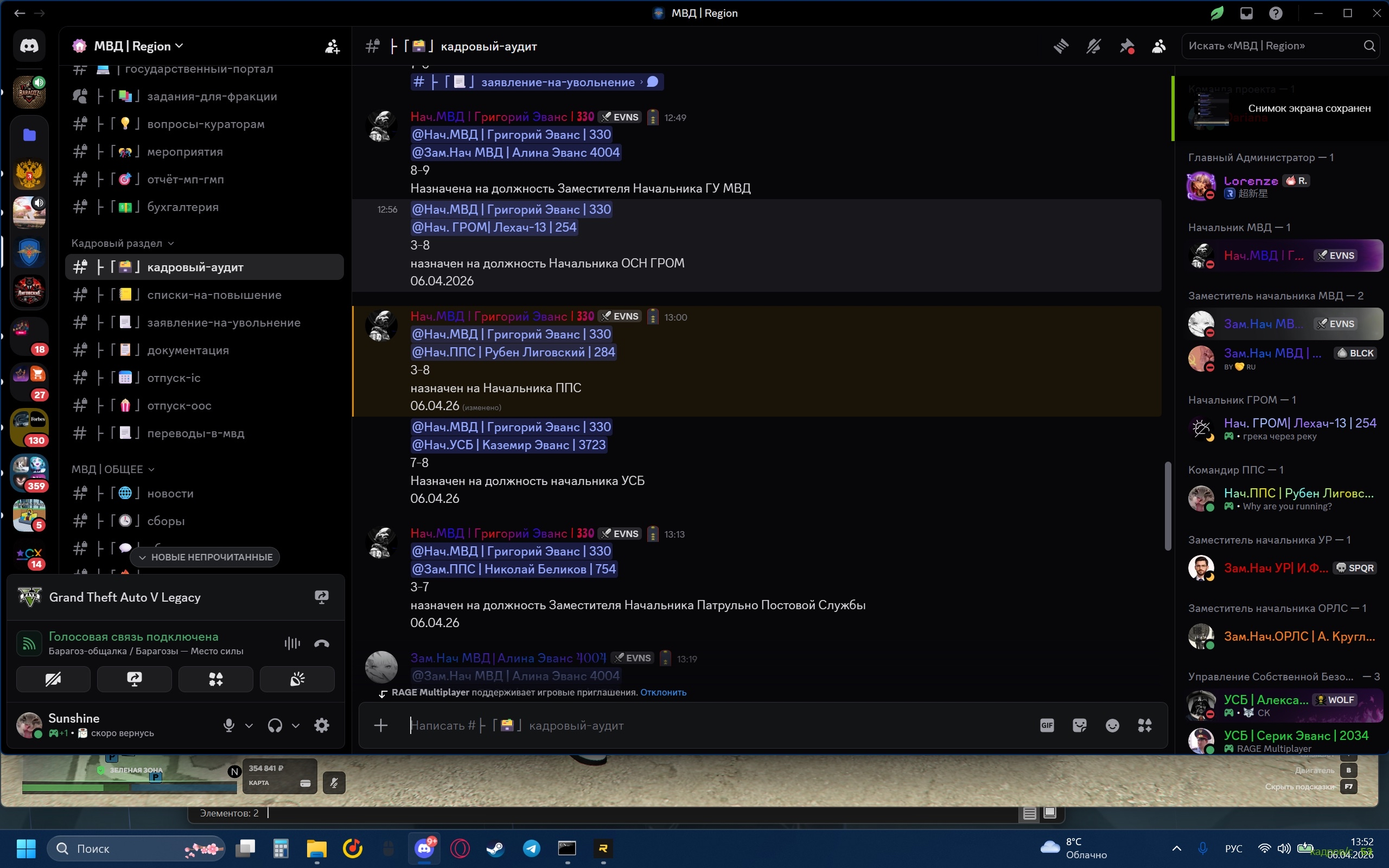Image resolution: width=1389 pixels, height=868 pixels.
Task: Open Threads icon in channel header
Action: point(1061,46)
